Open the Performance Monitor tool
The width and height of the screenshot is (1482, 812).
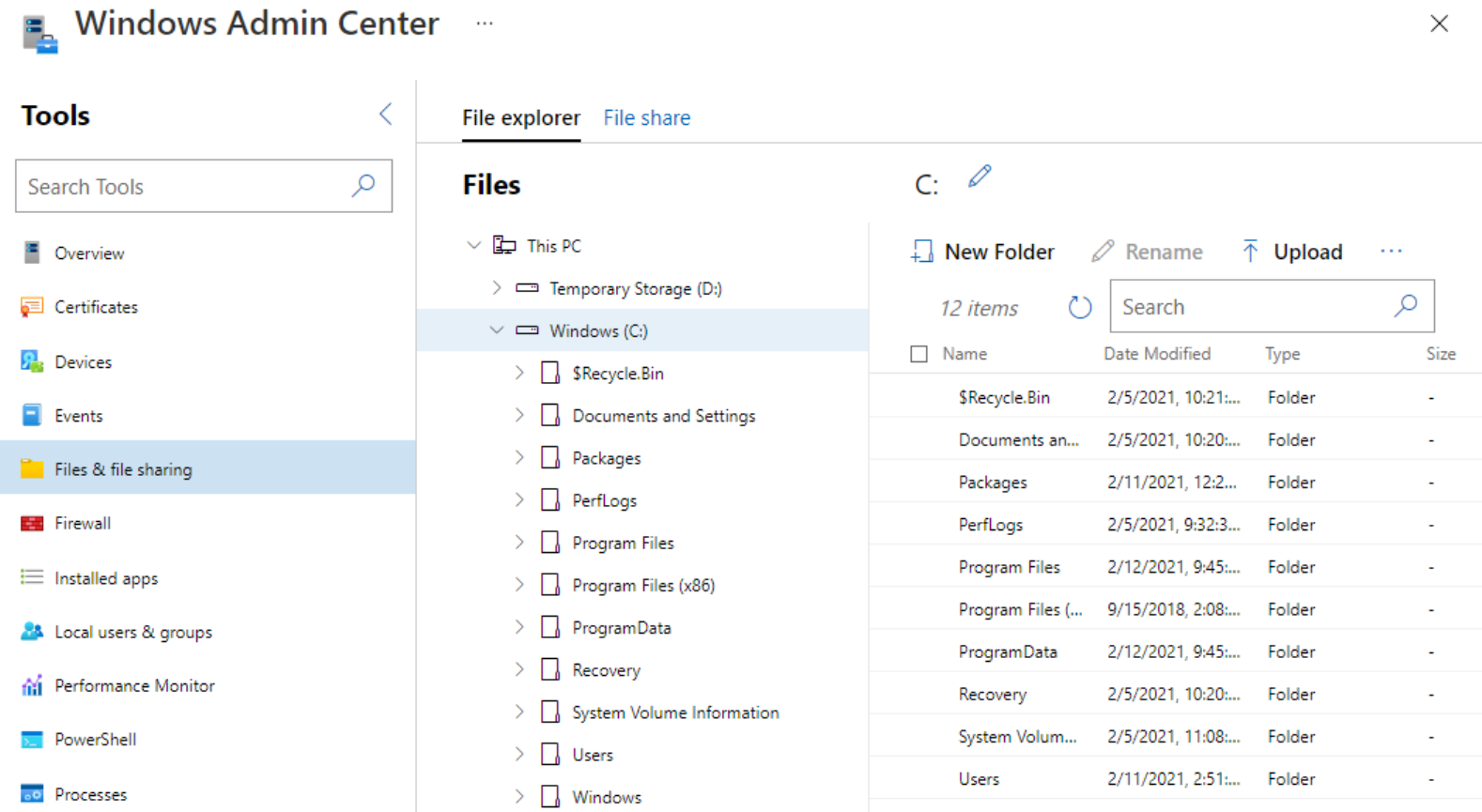click(x=134, y=686)
